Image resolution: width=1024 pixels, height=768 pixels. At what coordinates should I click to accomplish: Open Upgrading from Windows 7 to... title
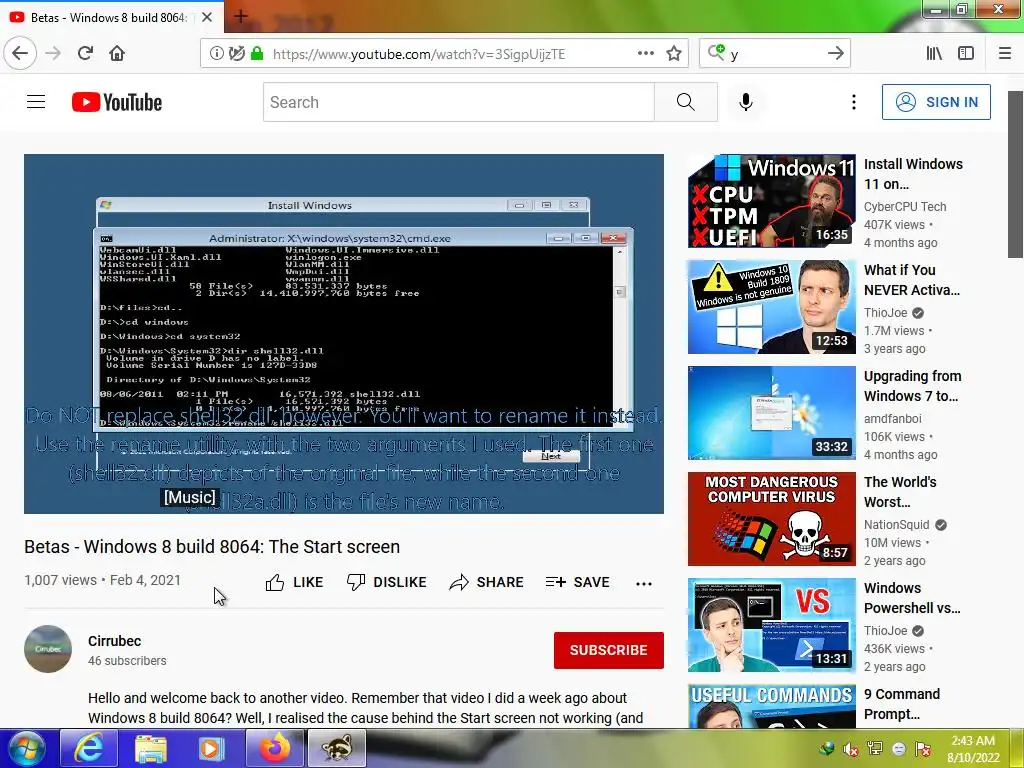912,386
